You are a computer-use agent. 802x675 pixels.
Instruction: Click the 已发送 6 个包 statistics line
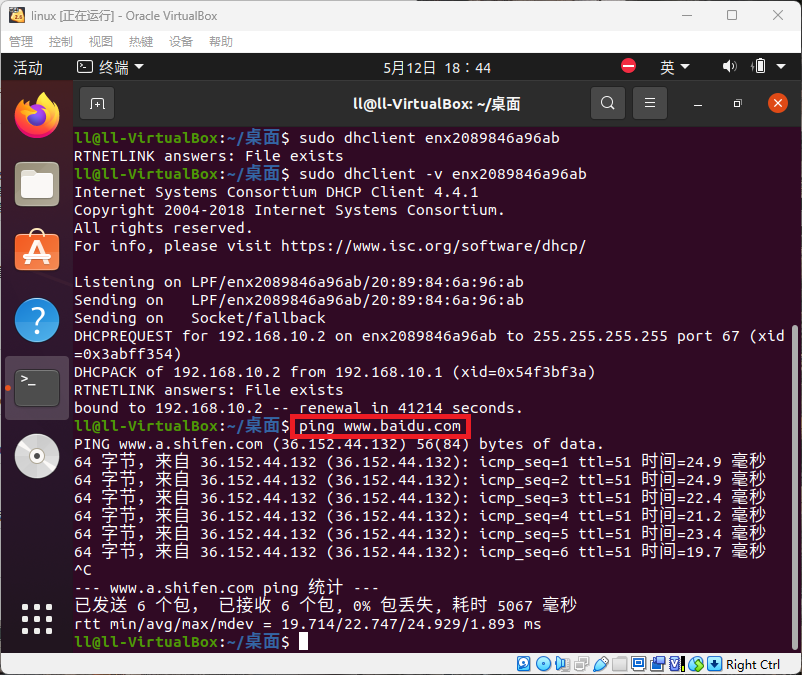(x=325, y=605)
